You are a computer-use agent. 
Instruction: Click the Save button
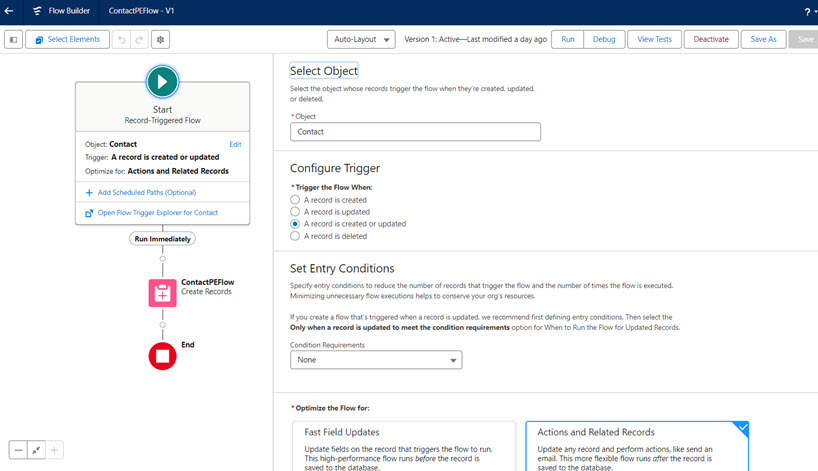tap(804, 39)
